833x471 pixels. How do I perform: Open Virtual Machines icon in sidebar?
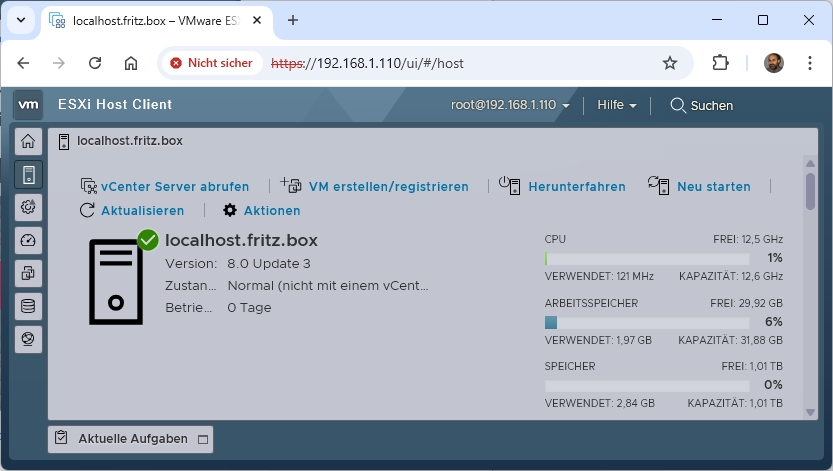point(28,273)
